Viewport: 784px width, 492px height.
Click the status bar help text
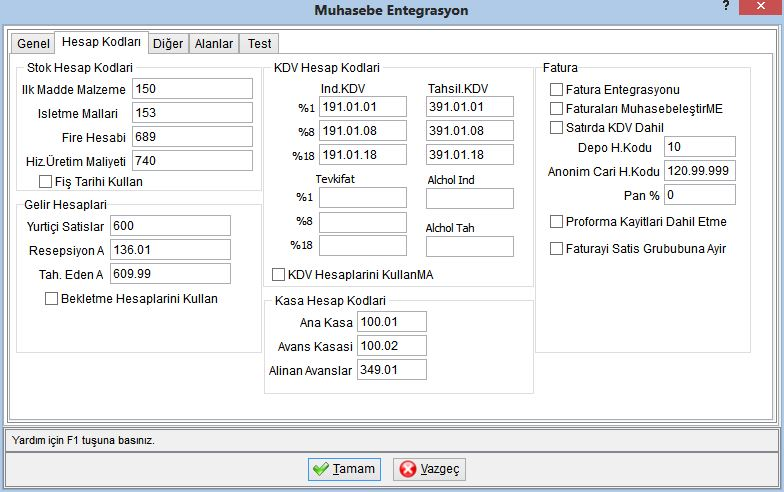click(83, 440)
